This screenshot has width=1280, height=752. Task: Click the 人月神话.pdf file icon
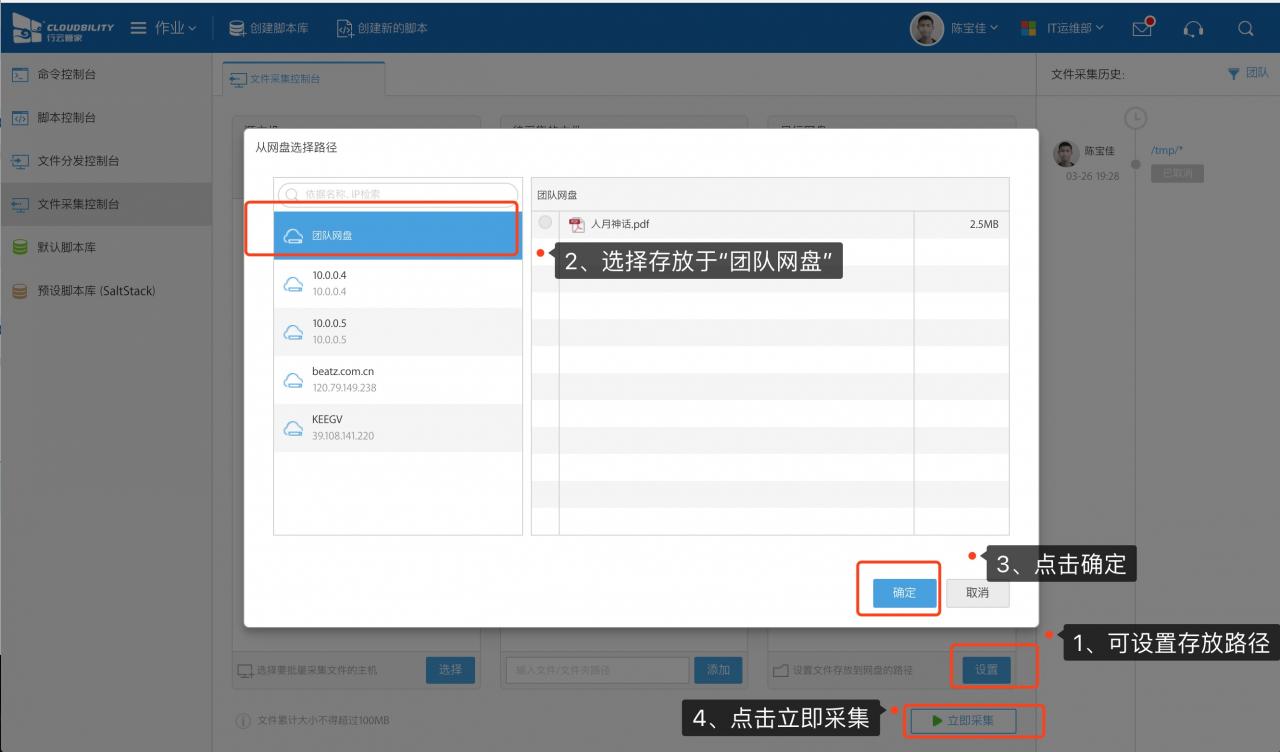pos(576,224)
